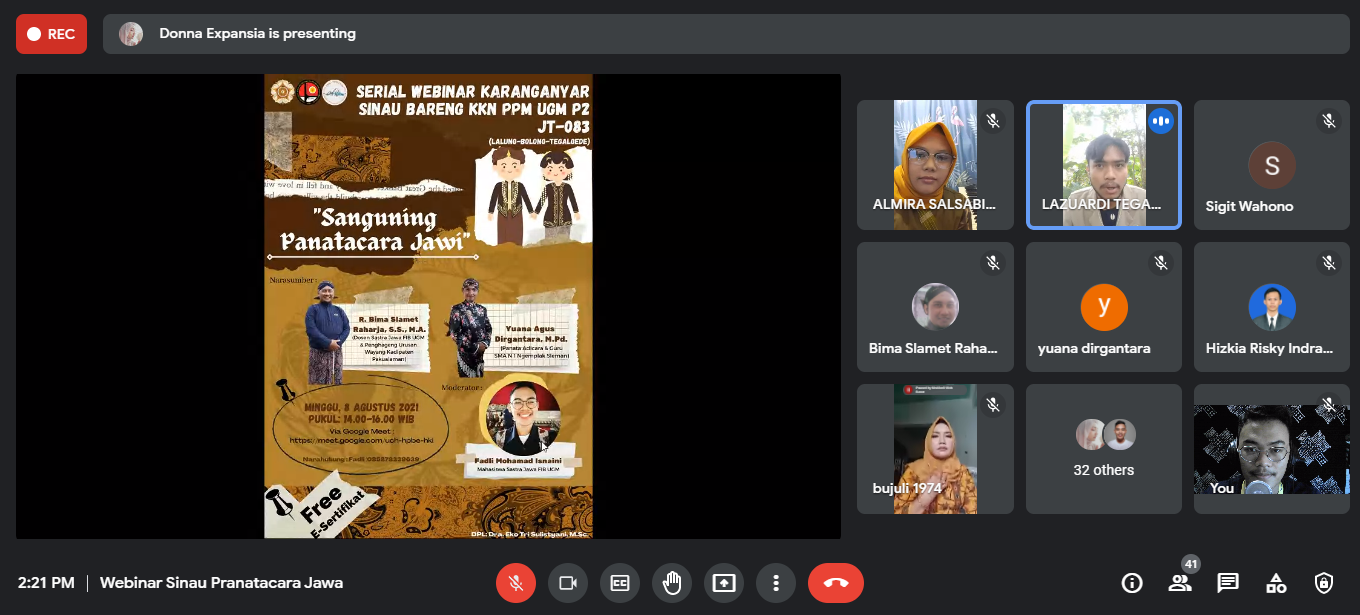Open the more options menu
1360x615 pixels.
776,582
